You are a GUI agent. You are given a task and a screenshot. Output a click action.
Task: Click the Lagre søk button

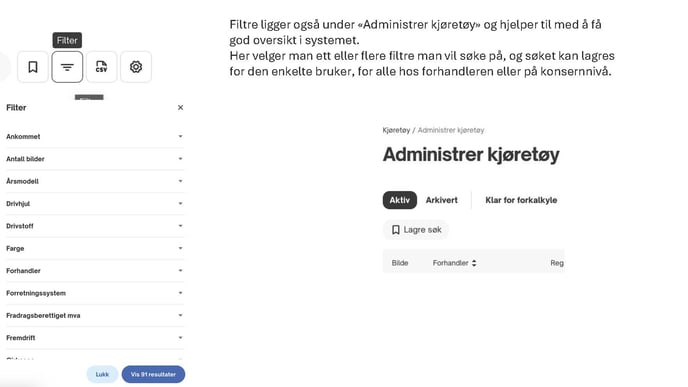pos(416,230)
